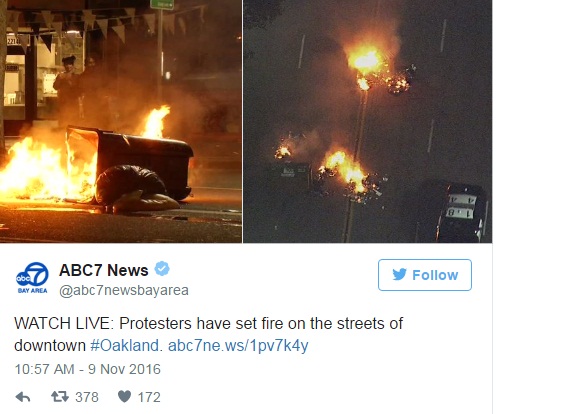Image resolution: width=565 pixels, height=414 pixels.
Task: Click the reply arrow icon
Action: coord(23,397)
